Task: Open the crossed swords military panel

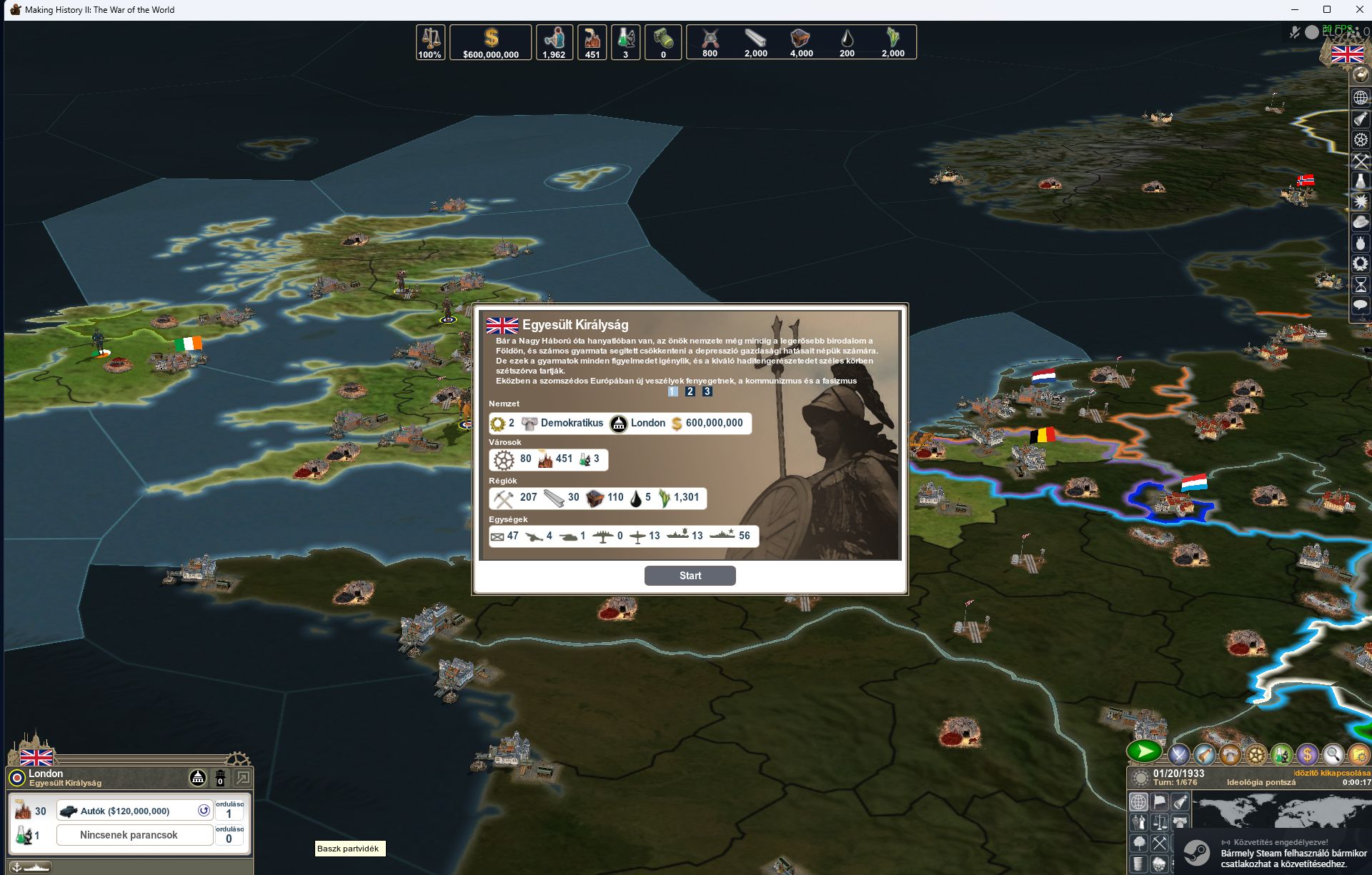Action: pyautogui.click(x=1178, y=754)
